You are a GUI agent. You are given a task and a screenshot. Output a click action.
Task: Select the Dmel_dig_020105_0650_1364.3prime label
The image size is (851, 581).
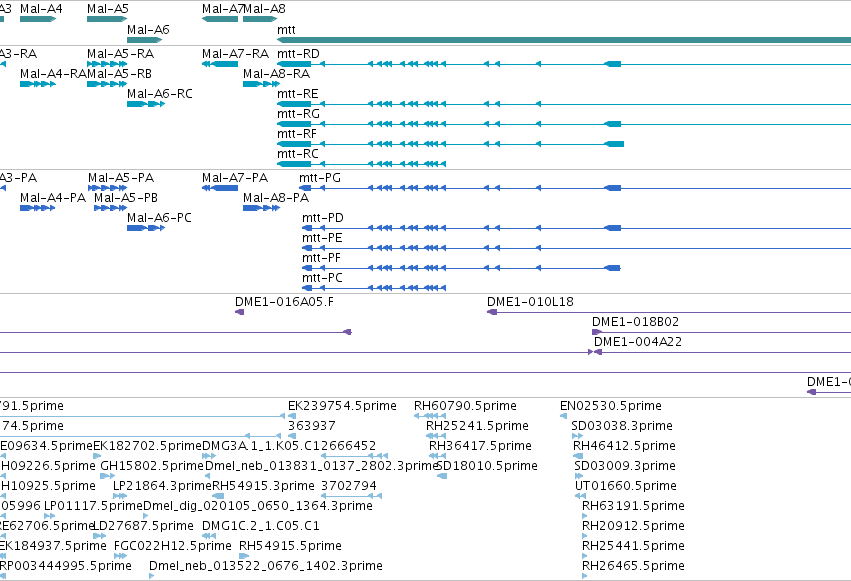258,507
